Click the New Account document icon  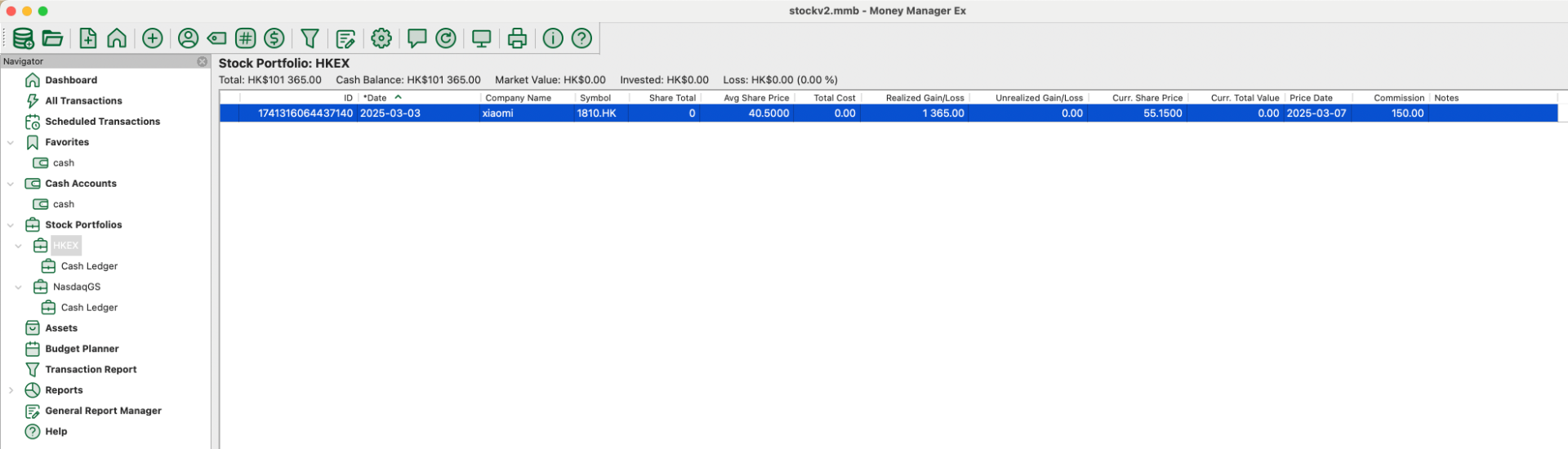[x=88, y=38]
